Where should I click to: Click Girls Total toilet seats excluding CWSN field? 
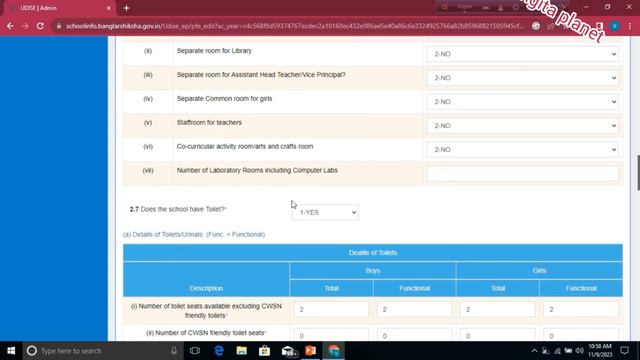[x=498, y=309]
